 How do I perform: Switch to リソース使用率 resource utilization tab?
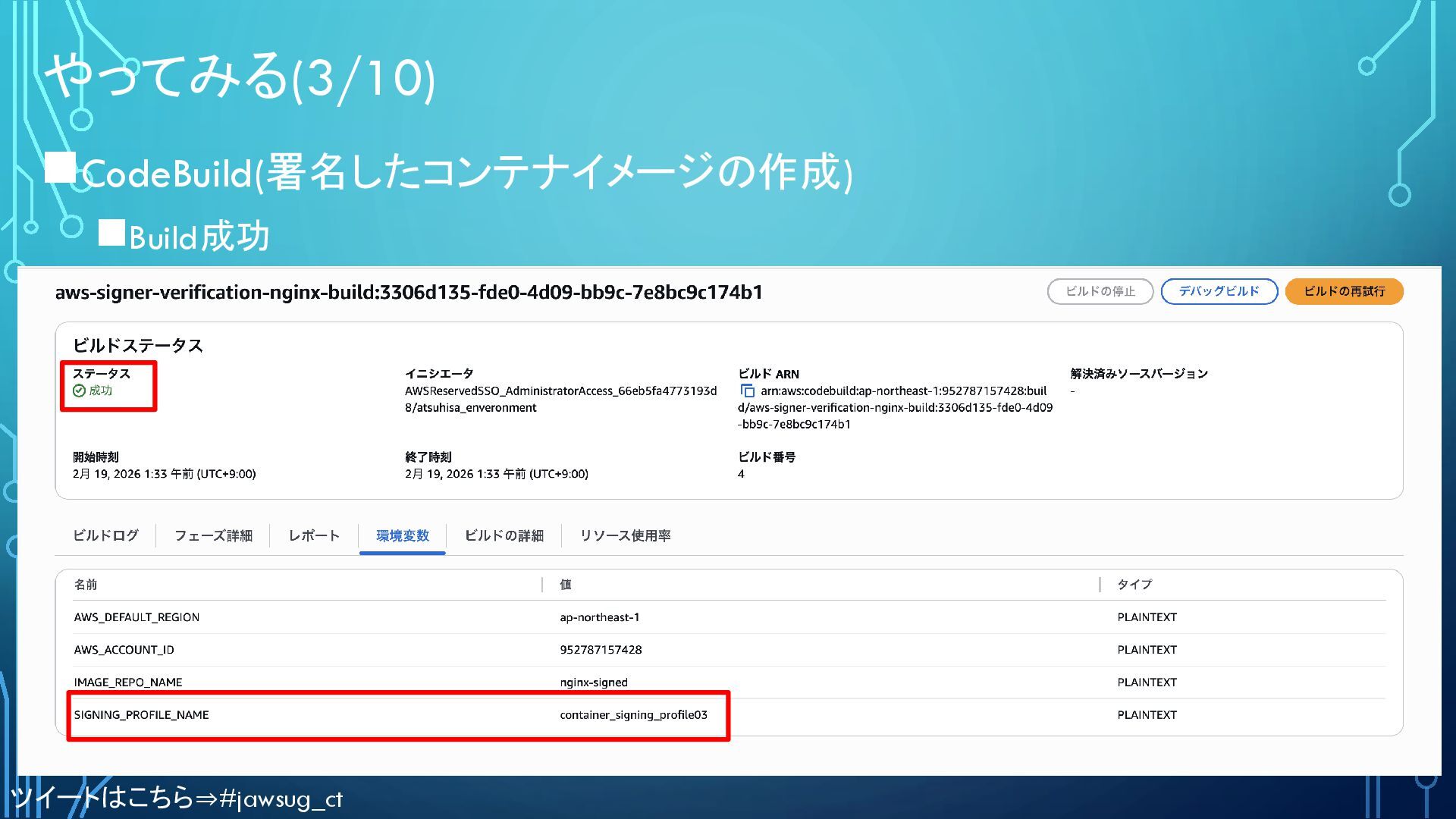(x=625, y=535)
